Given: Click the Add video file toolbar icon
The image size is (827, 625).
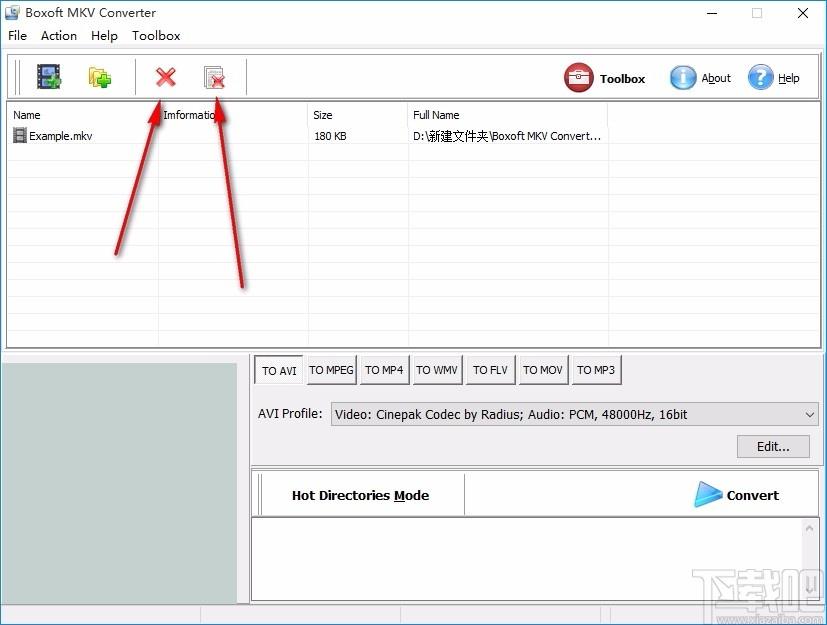Looking at the screenshot, I should tap(49, 77).
